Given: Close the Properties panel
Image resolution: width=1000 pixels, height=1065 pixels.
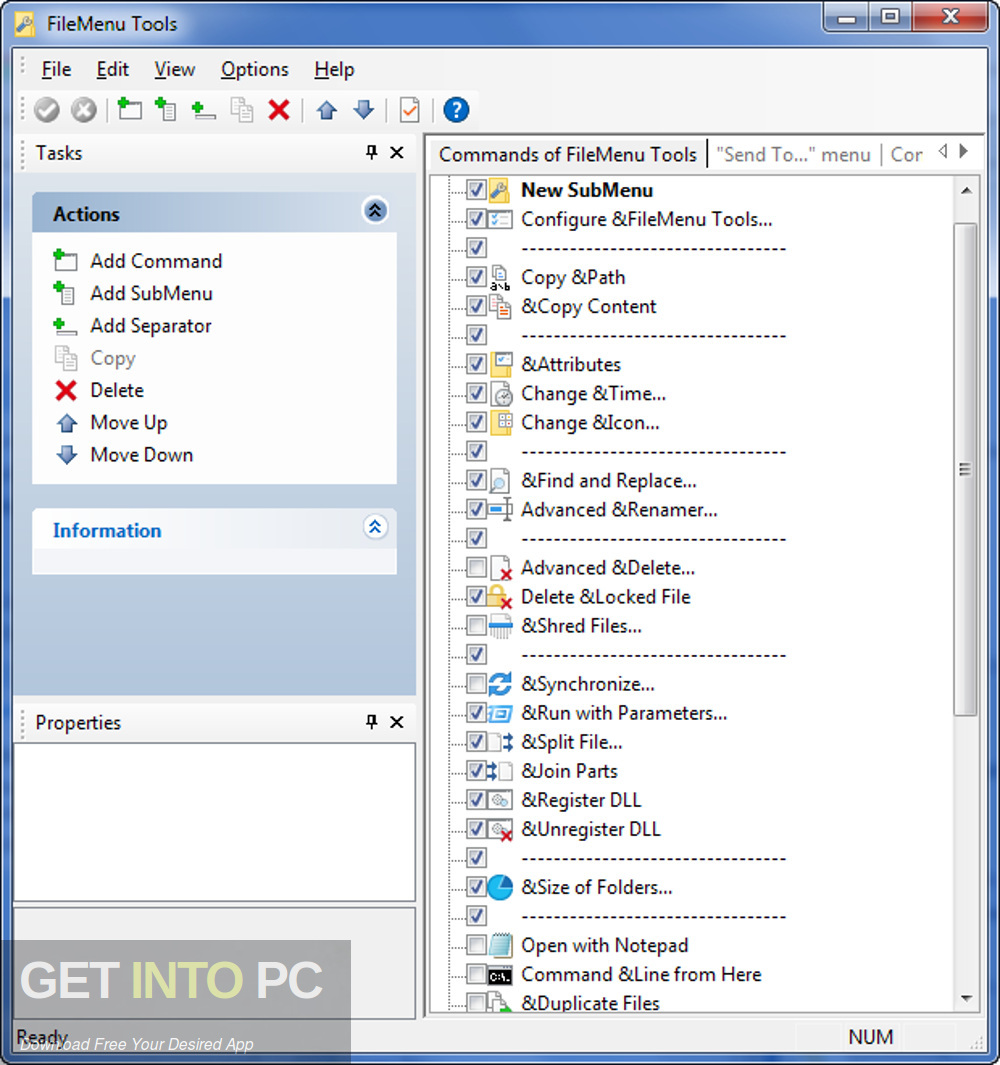Looking at the screenshot, I should tap(397, 722).
